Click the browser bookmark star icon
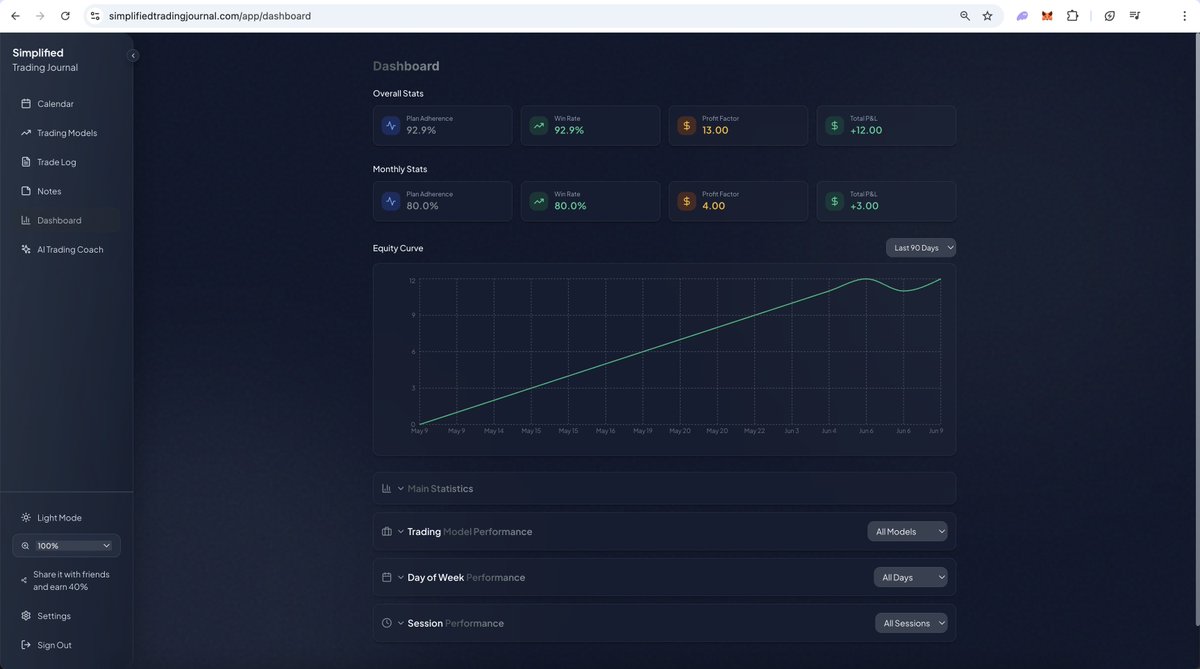The height and width of the screenshot is (669, 1200). tap(988, 16)
